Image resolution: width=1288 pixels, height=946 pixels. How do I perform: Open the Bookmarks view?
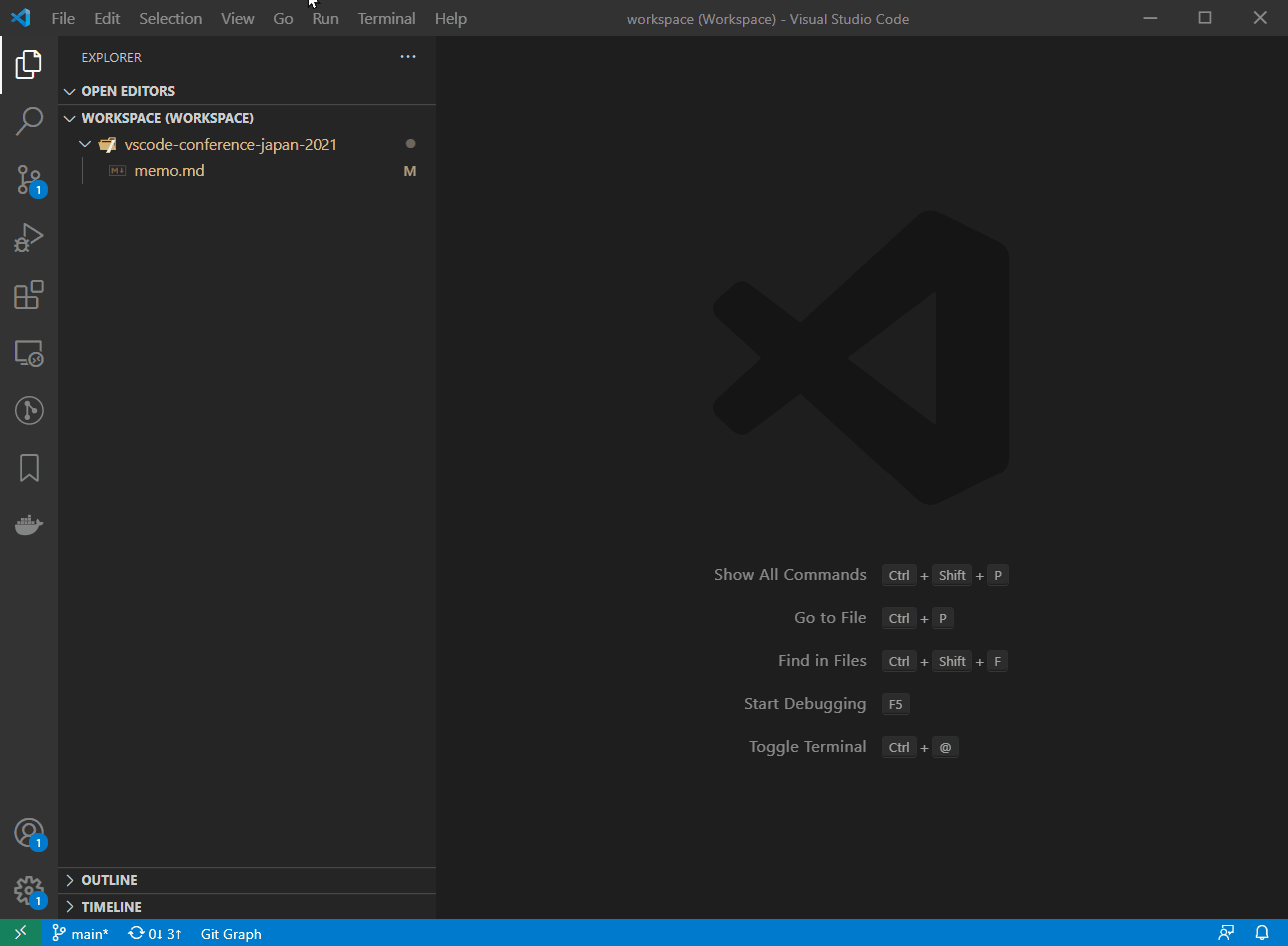coord(29,468)
